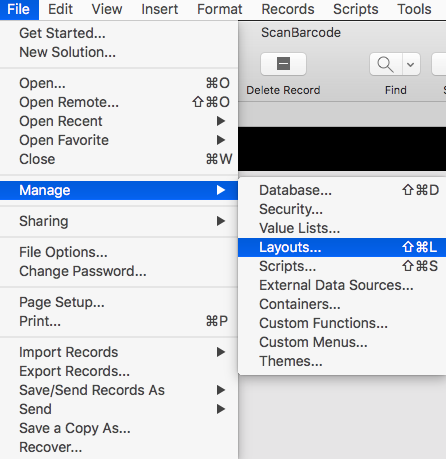Click the Delete Record minus icon
Image resolution: width=446 pixels, height=459 pixels.
283,64
